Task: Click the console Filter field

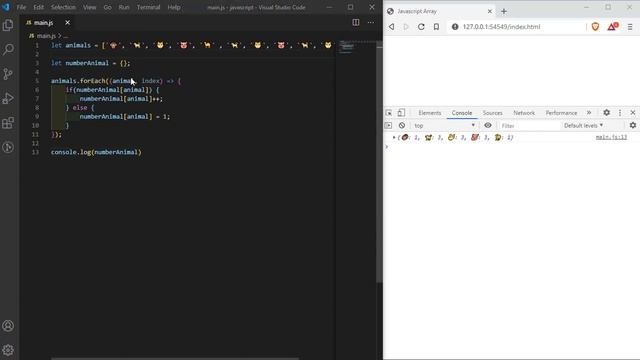Action: point(529,126)
